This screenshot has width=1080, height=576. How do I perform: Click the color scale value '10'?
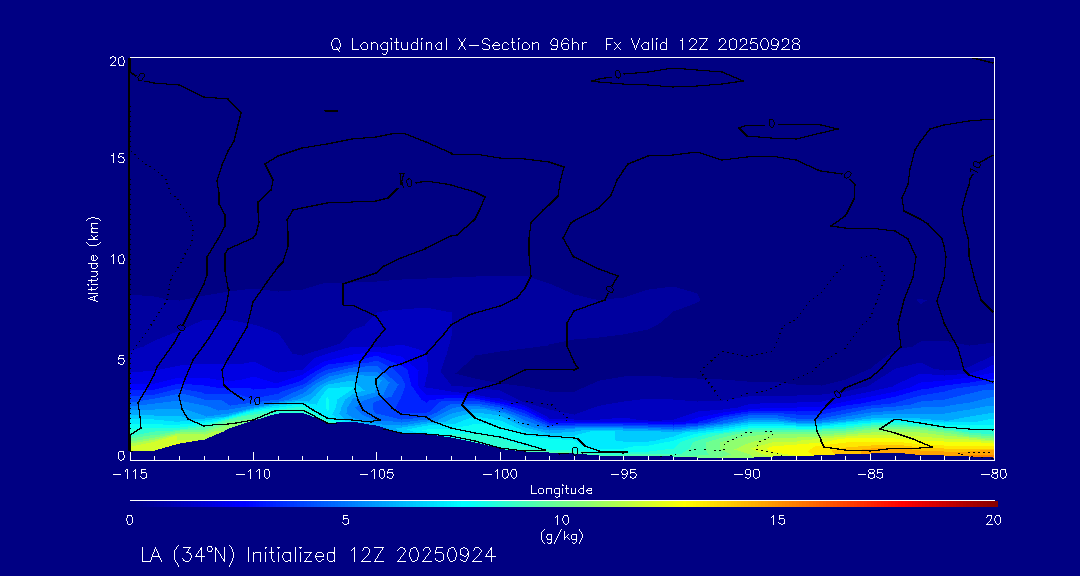click(562, 520)
